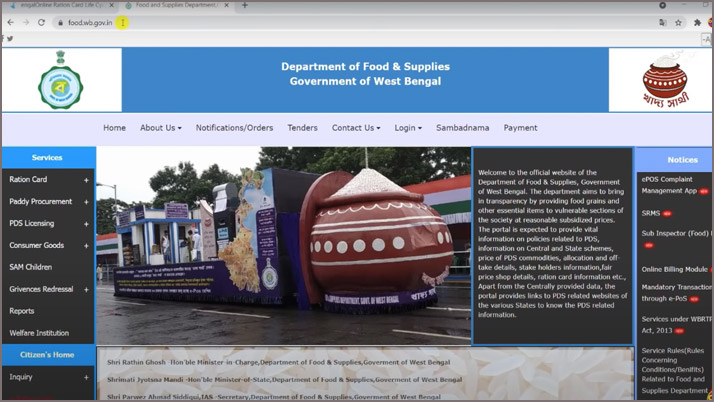The height and width of the screenshot is (402, 714).
Task: Bookmark page with the star icon
Action: tap(678, 23)
